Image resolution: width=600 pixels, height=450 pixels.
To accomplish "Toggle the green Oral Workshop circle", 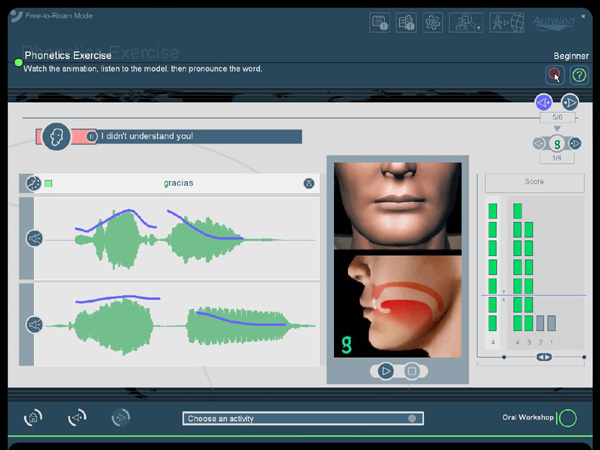I will pyautogui.click(x=567, y=418).
